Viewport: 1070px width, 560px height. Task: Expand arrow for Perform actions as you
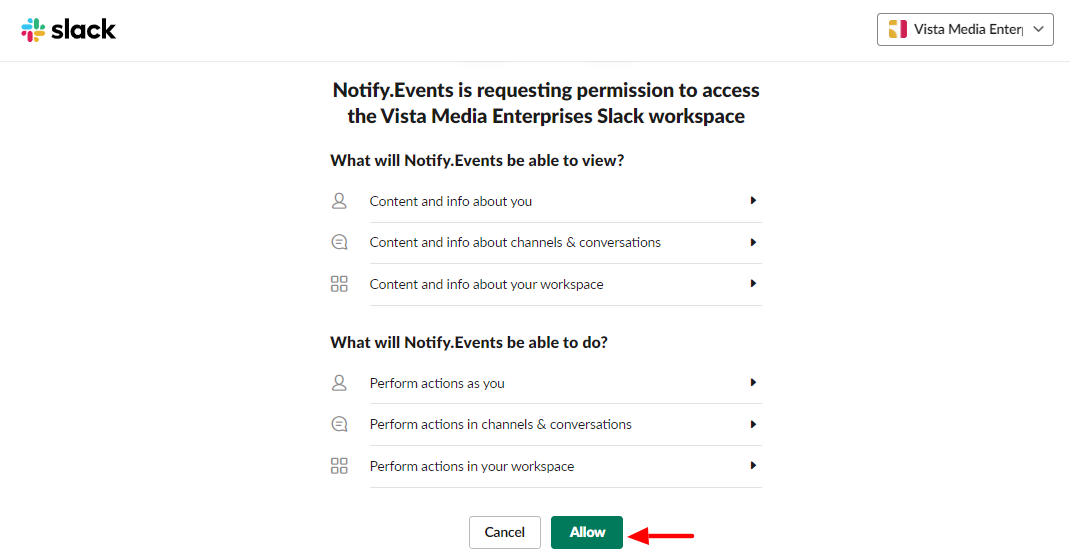tap(753, 383)
